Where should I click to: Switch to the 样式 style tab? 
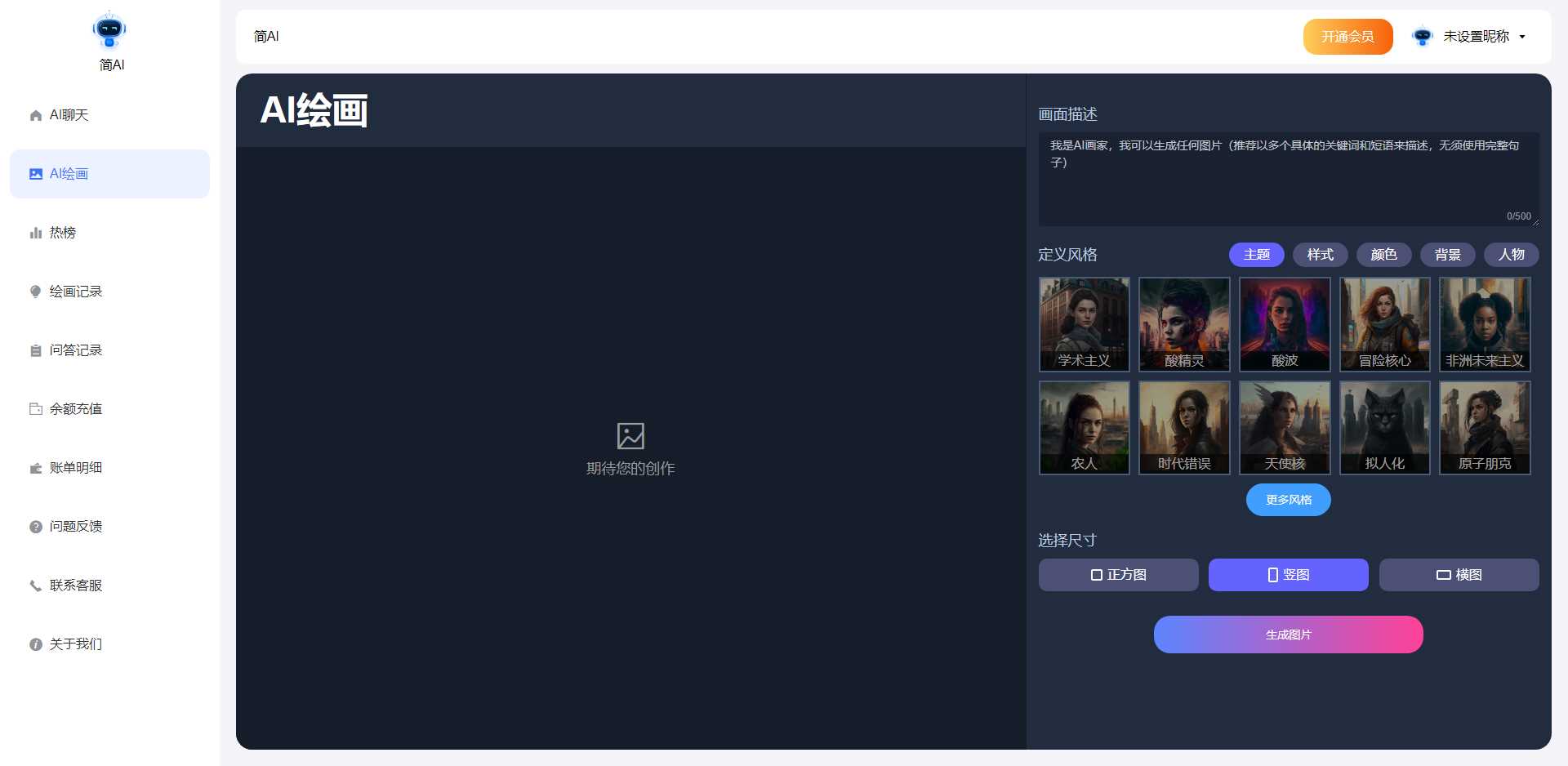click(1319, 255)
